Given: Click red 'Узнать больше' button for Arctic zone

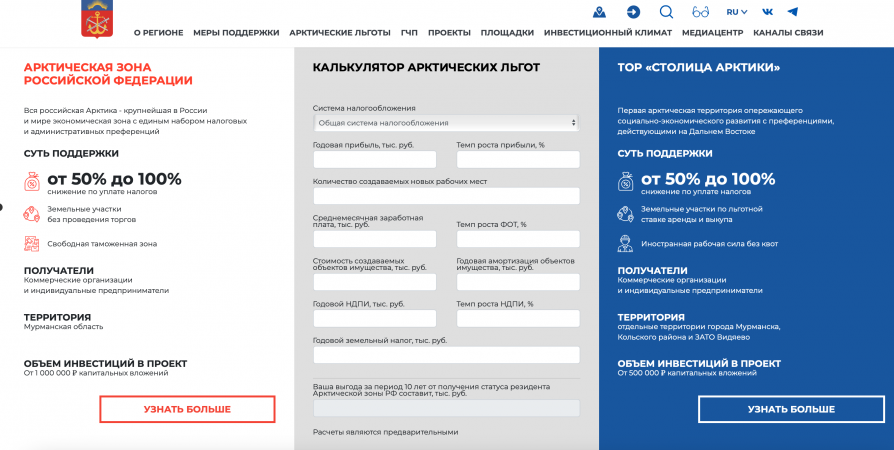Looking at the screenshot, I should (187, 409).
